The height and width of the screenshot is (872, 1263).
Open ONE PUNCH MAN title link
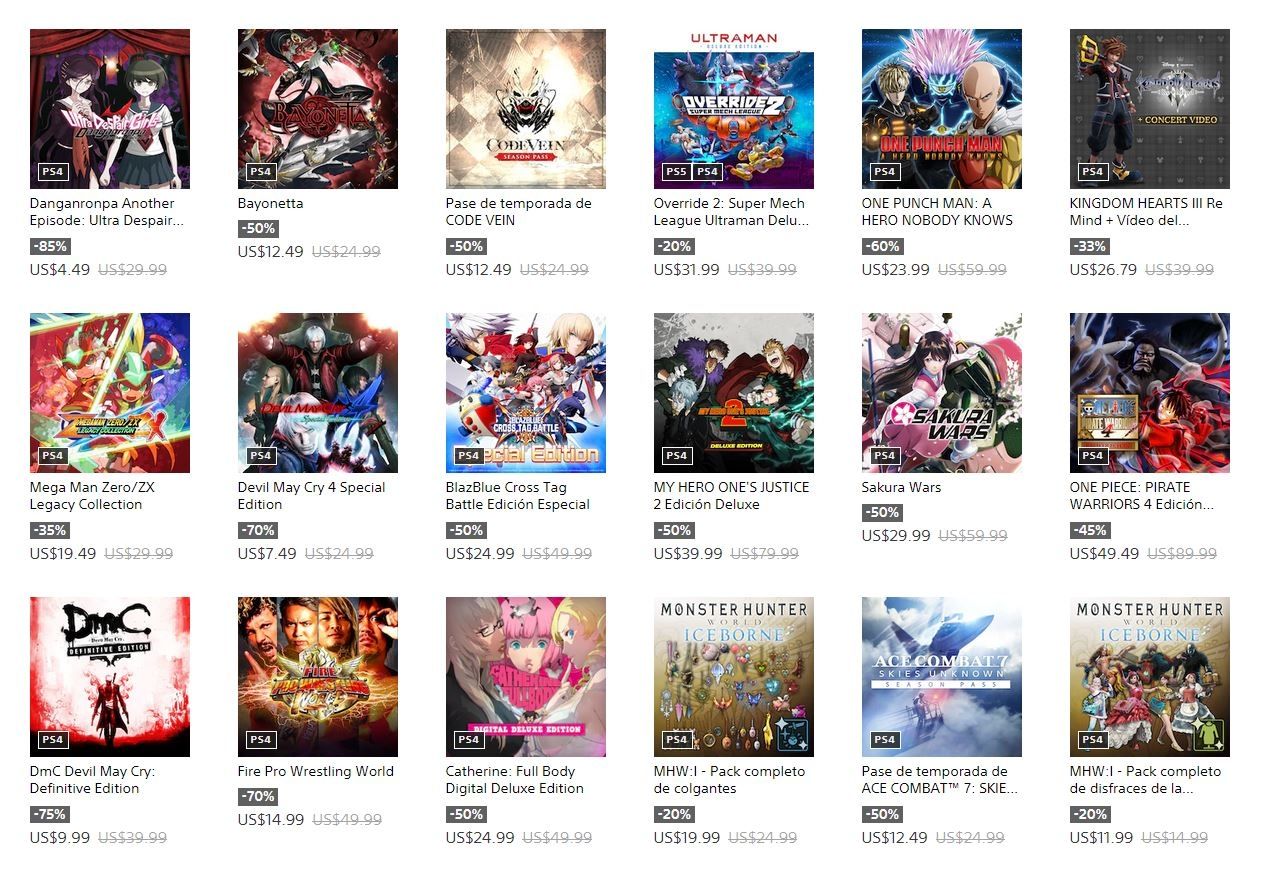[937, 212]
